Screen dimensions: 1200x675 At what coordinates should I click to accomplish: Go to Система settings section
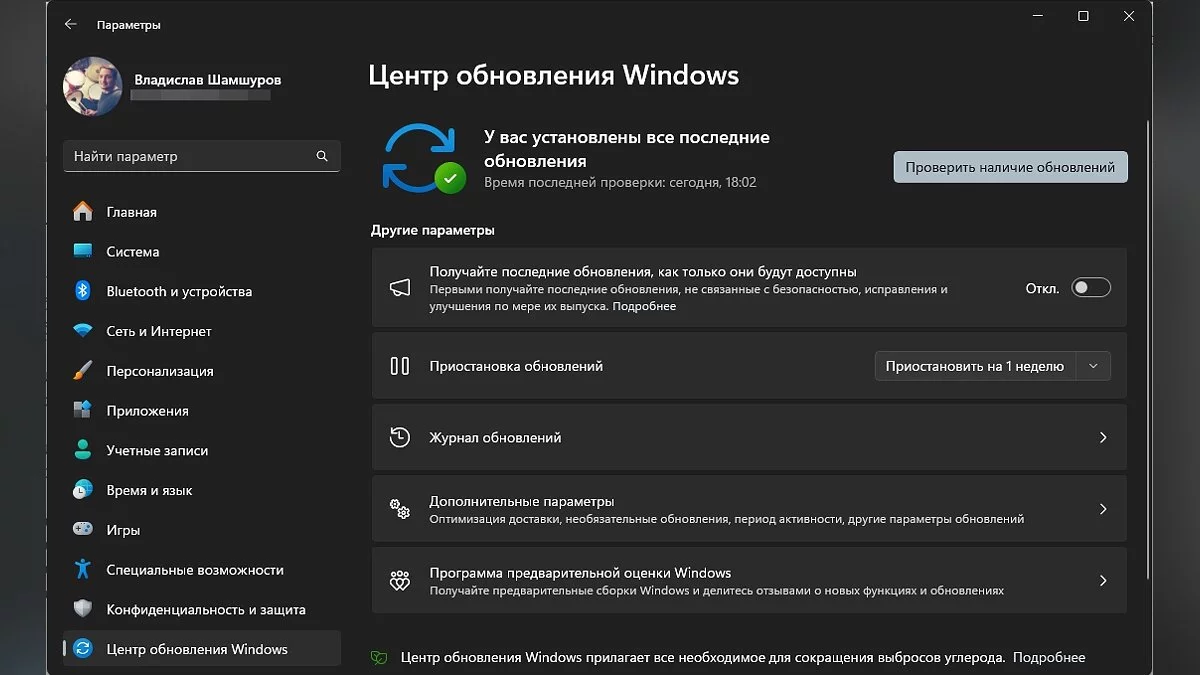(x=133, y=252)
